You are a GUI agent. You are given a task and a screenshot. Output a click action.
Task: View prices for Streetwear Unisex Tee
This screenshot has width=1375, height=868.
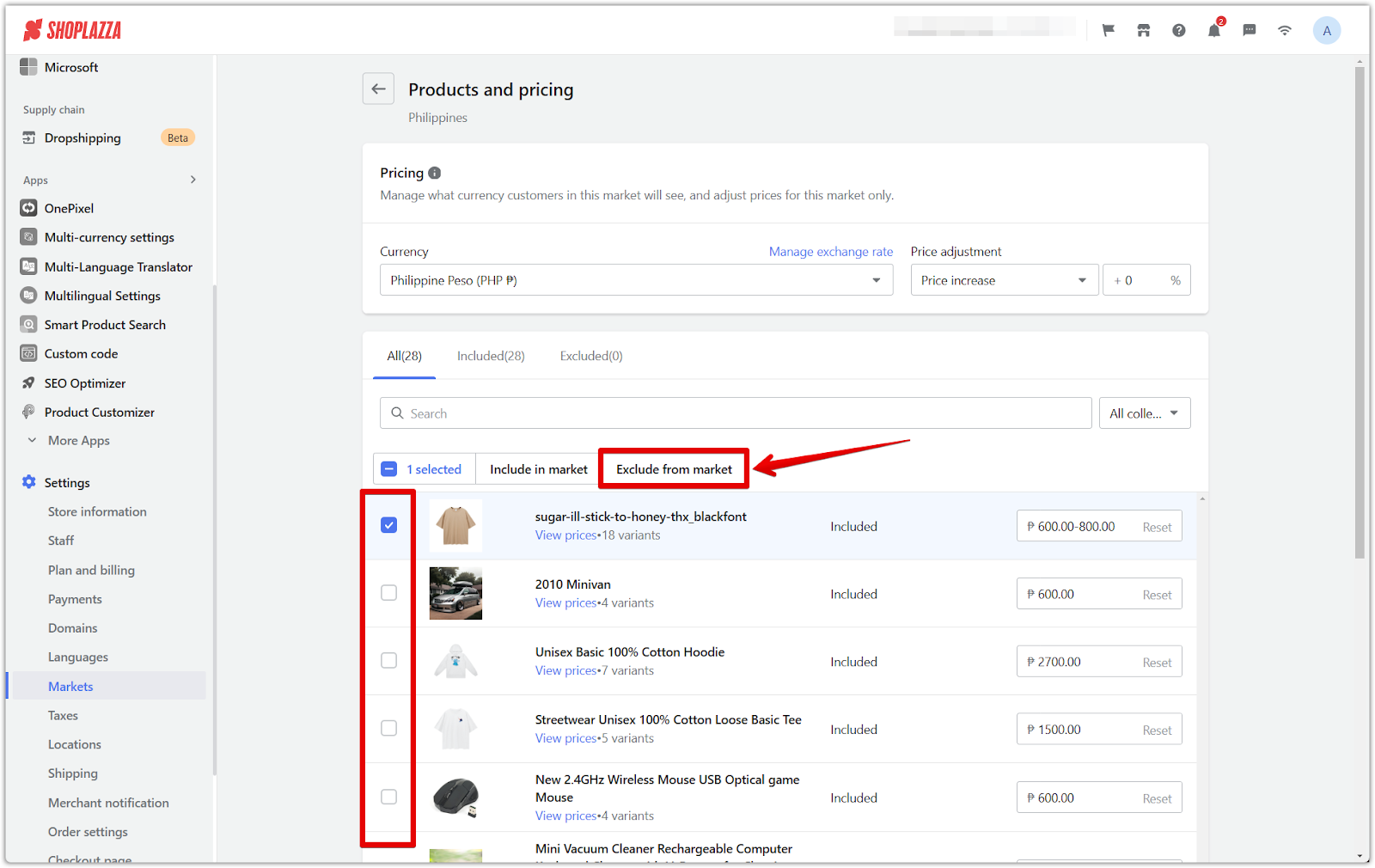click(x=565, y=738)
